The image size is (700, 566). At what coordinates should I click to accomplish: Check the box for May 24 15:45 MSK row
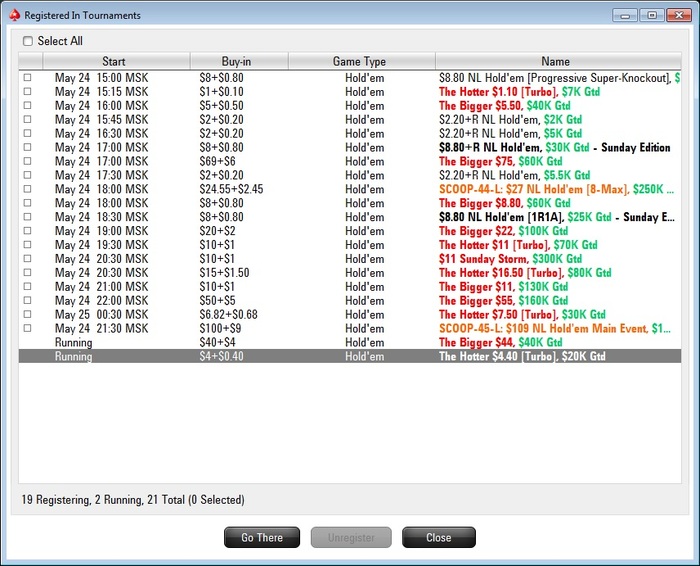(27, 119)
